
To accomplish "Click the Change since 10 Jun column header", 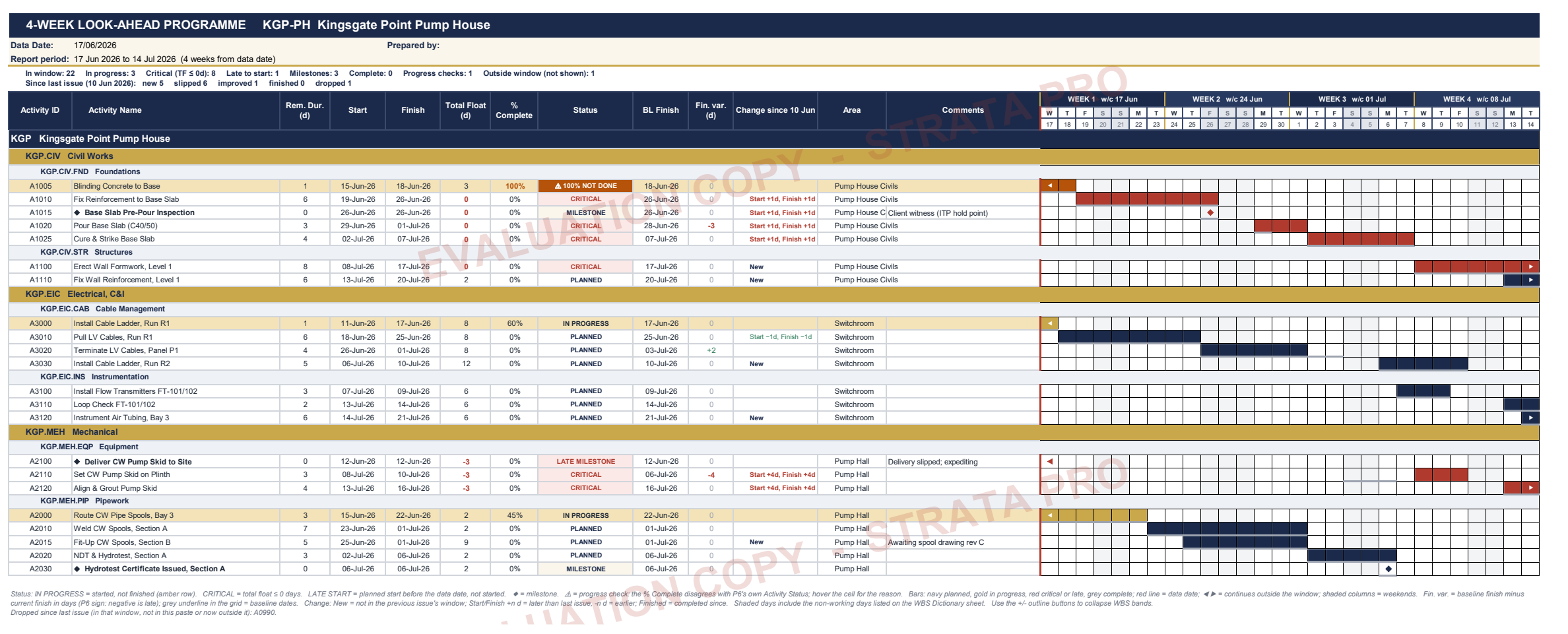I will [x=775, y=110].
